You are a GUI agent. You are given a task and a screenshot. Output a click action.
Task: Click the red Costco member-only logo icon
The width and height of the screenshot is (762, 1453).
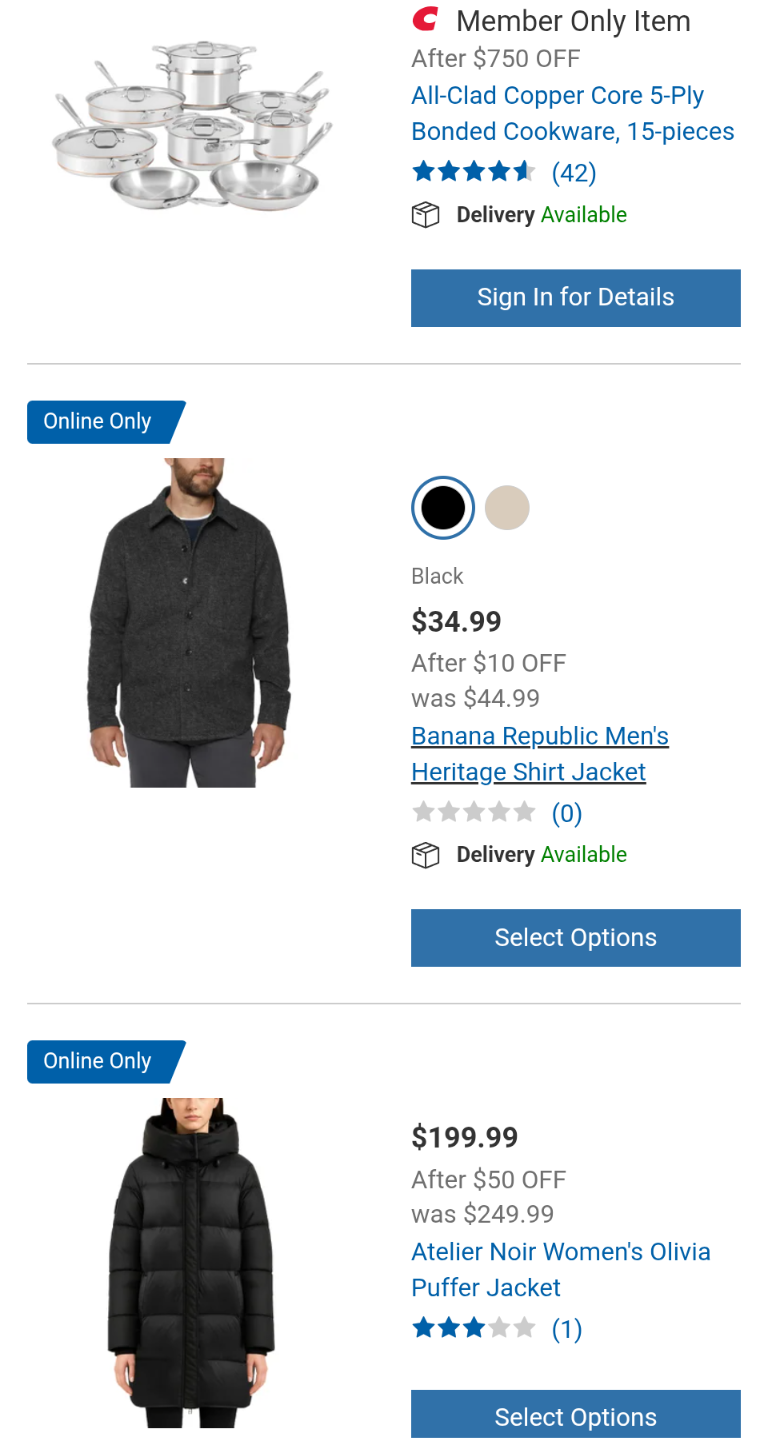point(426,19)
